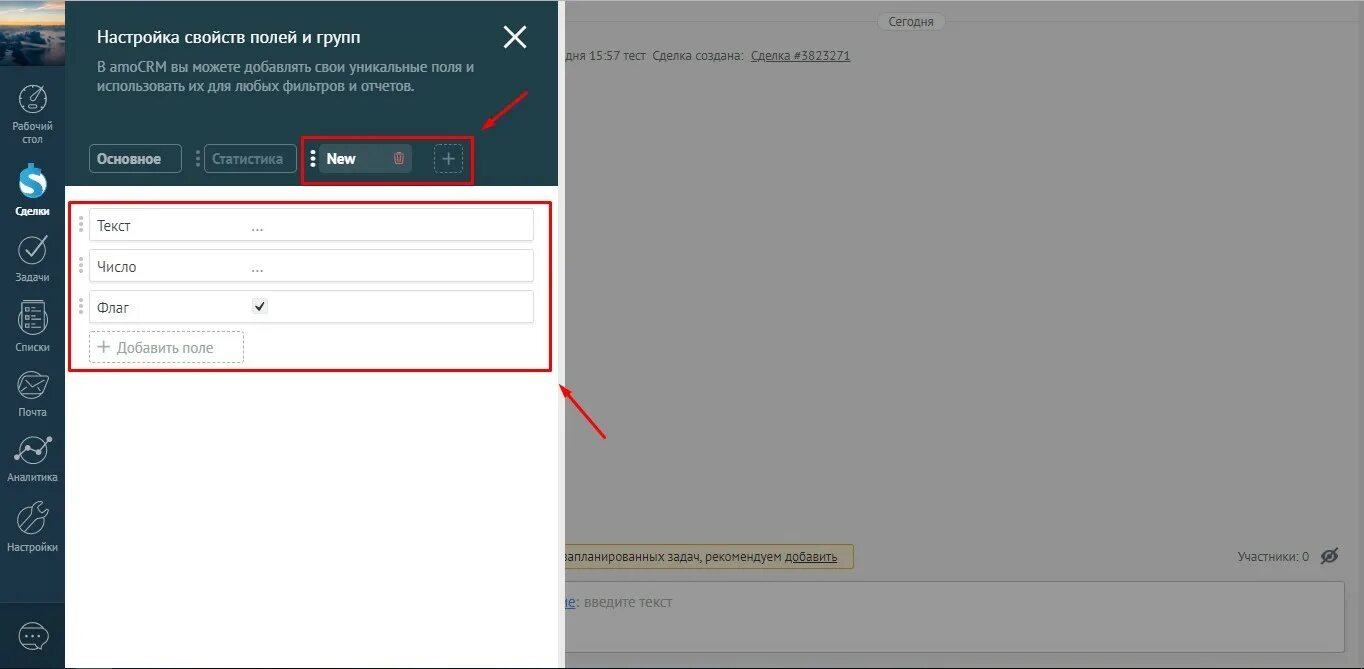Open the Число field row
Image resolution: width=1364 pixels, height=669 pixels.
pos(311,266)
